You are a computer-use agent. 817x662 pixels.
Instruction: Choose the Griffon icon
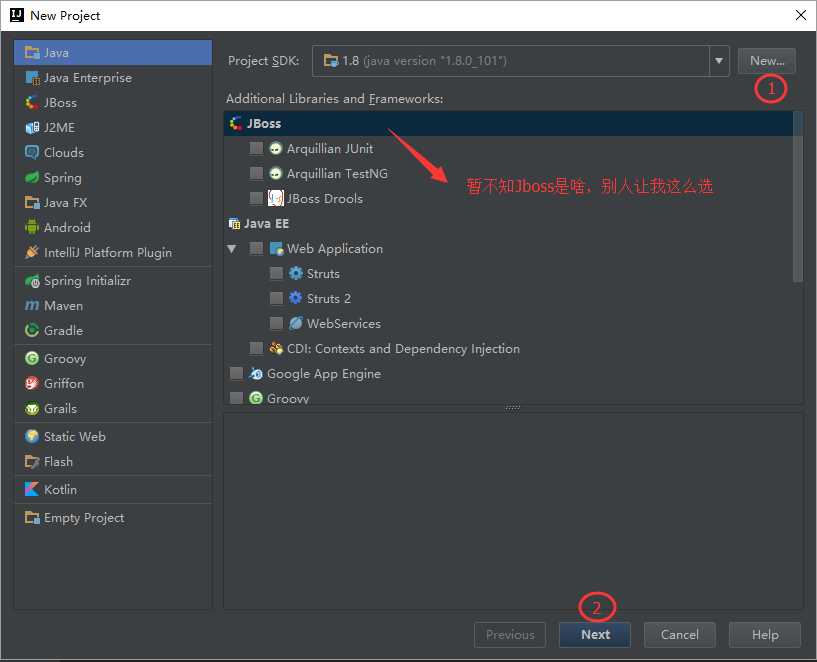[x=32, y=383]
